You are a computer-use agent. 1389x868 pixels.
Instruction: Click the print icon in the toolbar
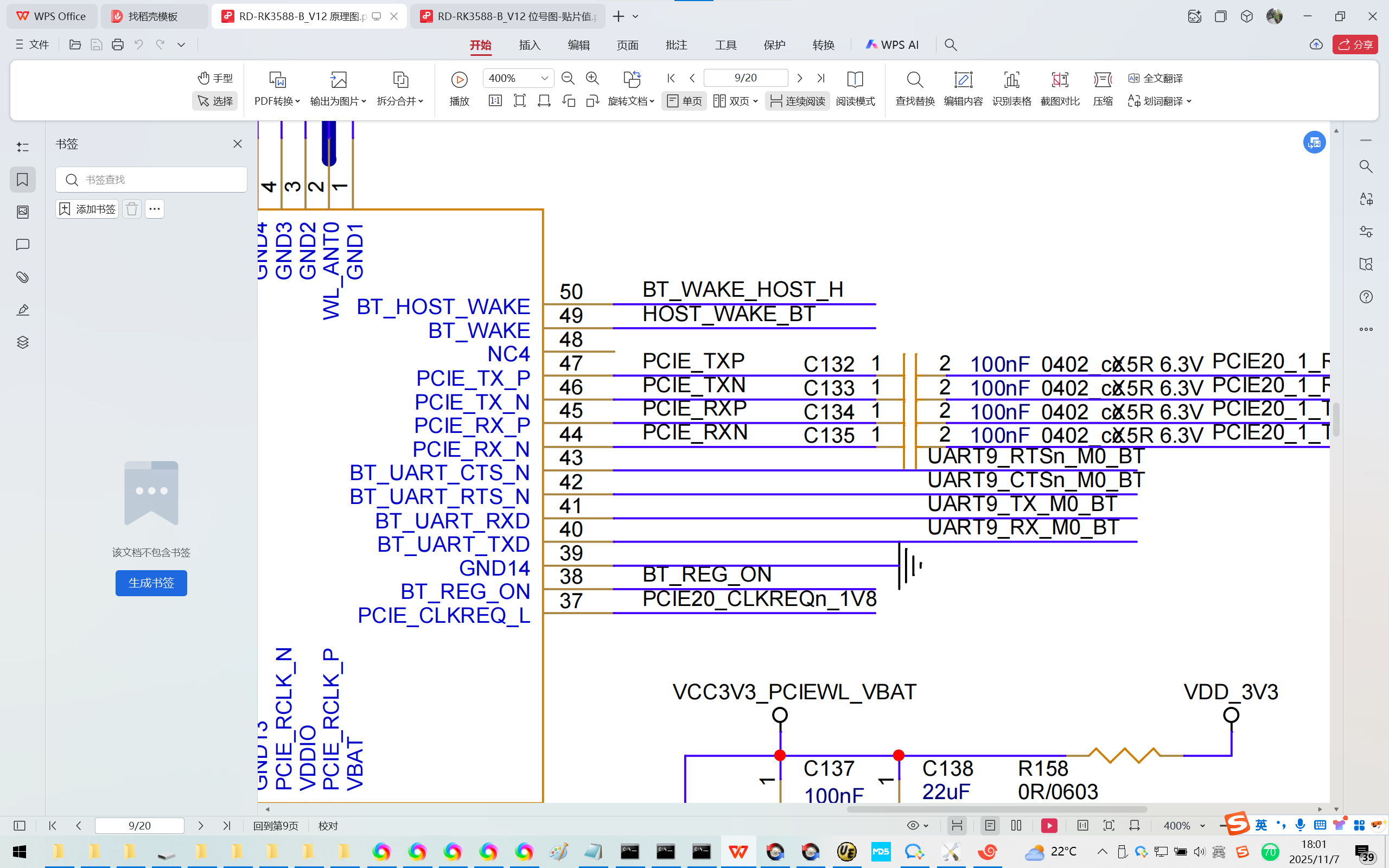[118, 45]
